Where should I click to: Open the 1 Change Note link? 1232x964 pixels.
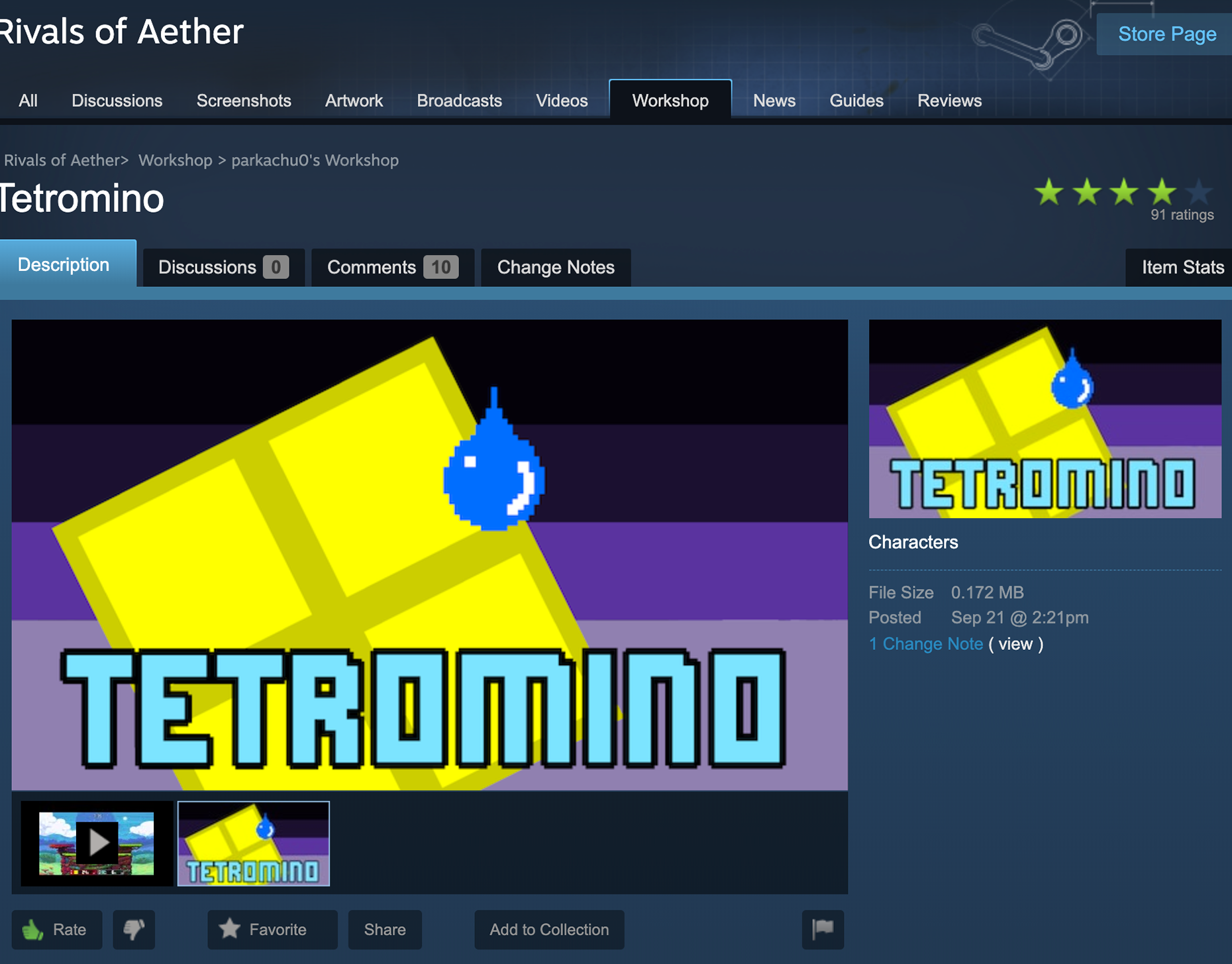(x=925, y=644)
